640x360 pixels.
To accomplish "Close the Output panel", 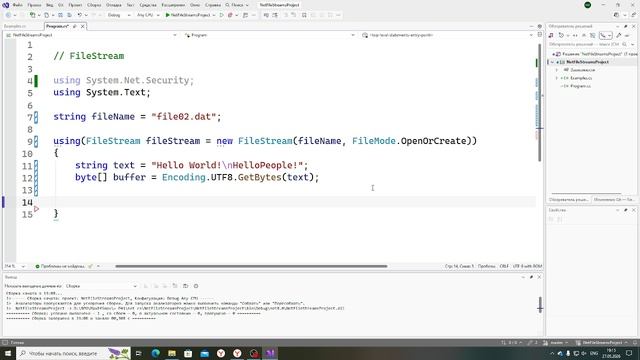I will 539,277.
